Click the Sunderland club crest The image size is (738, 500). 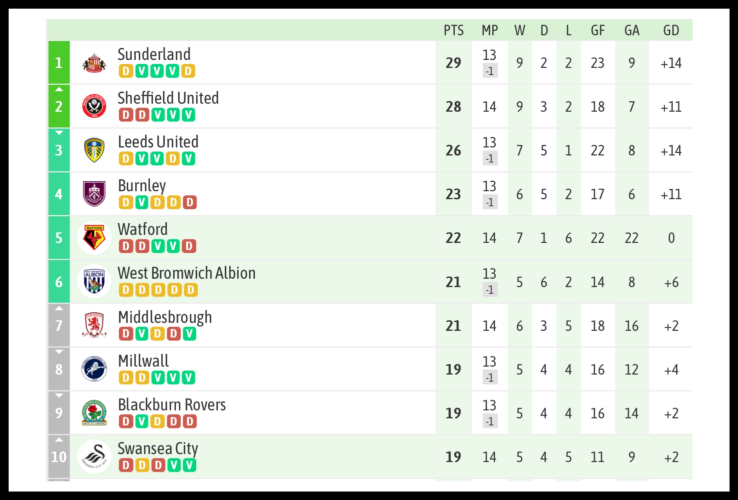point(94,63)
